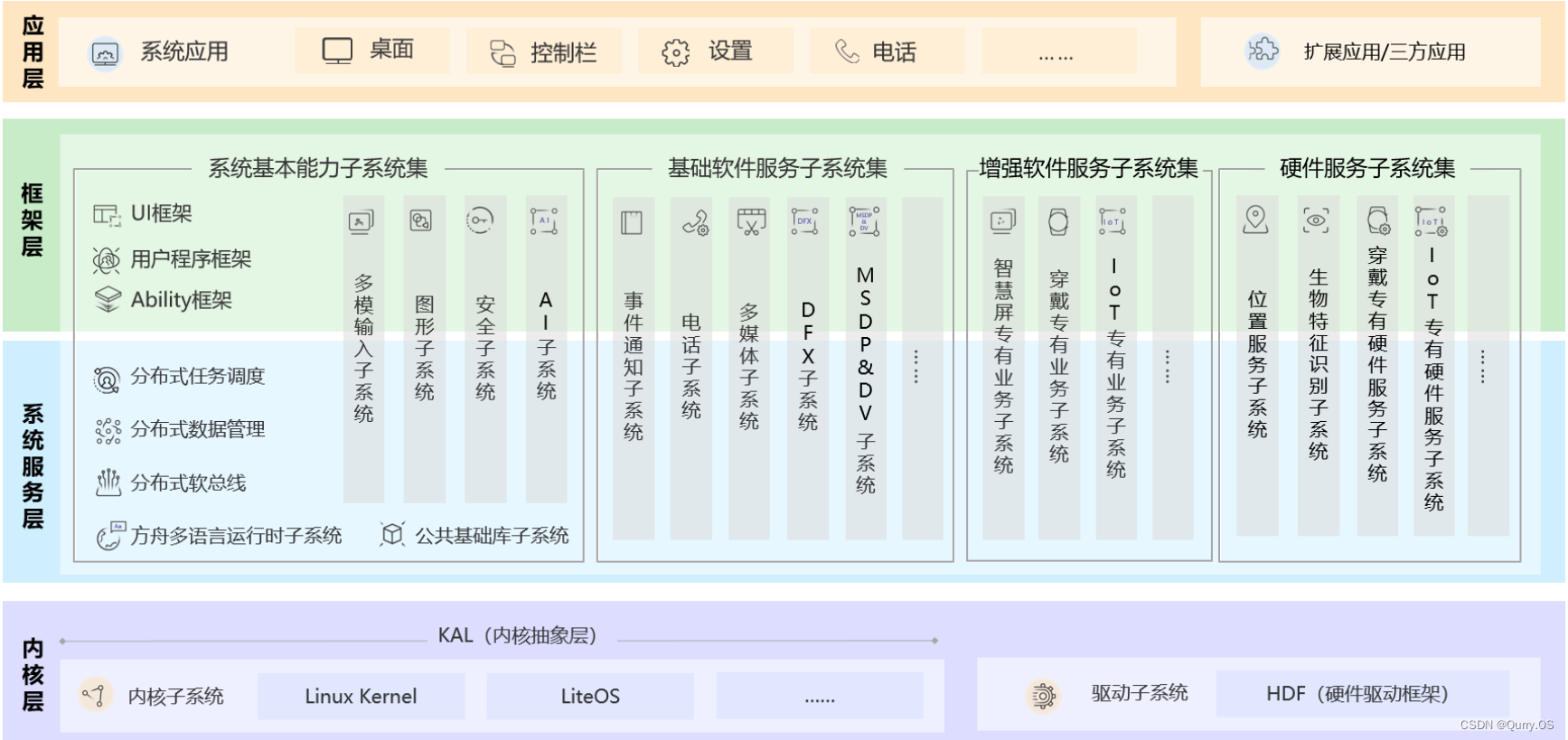Click the 用户程序框架 atom icon

coord(107,260)
